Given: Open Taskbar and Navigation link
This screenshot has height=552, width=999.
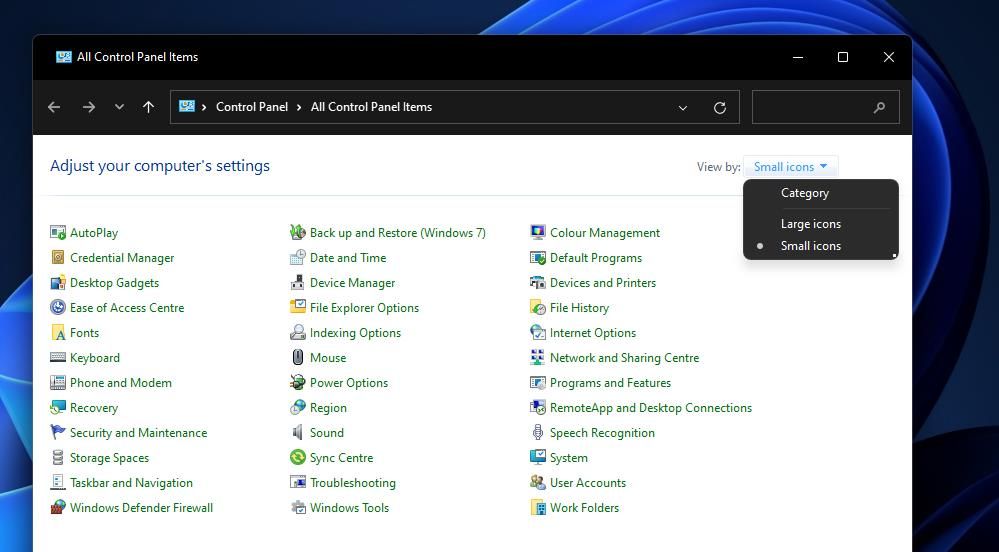Looking at the screenshot, I should pos(131,483).
